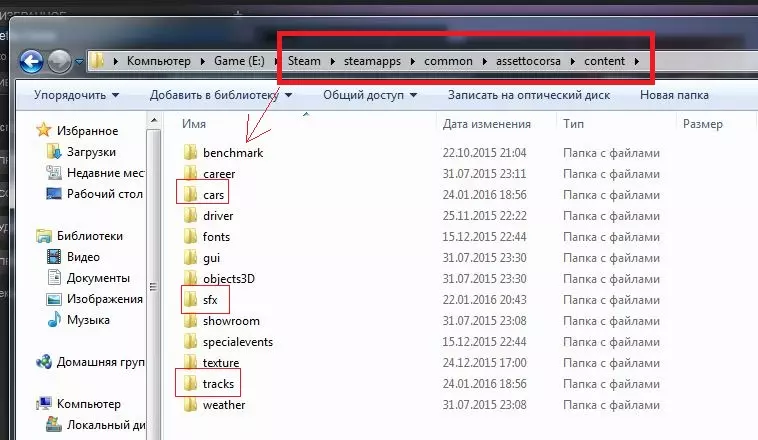This screenshot has height=440, width=758.
Task: Click Записать на оптический диск
Action: [x=529, y=95]
